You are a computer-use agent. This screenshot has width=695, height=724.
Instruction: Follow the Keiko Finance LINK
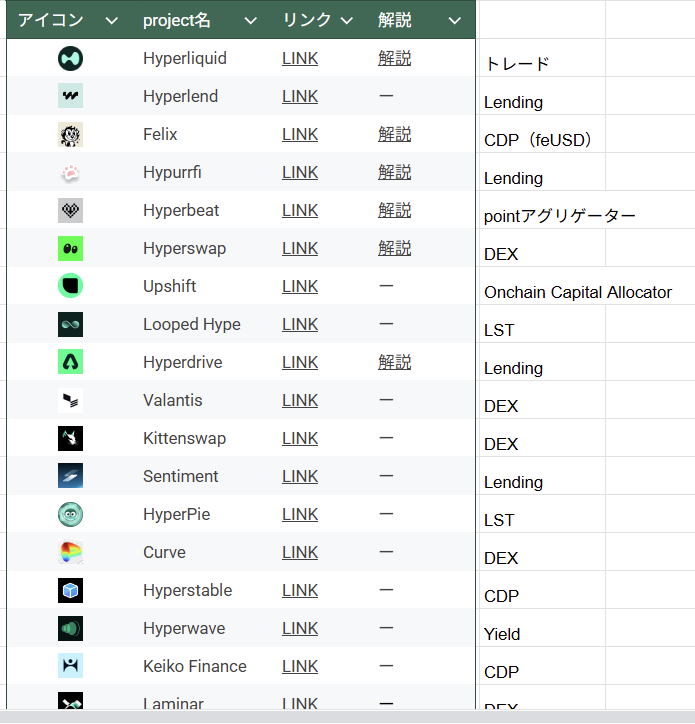[300, 666]
